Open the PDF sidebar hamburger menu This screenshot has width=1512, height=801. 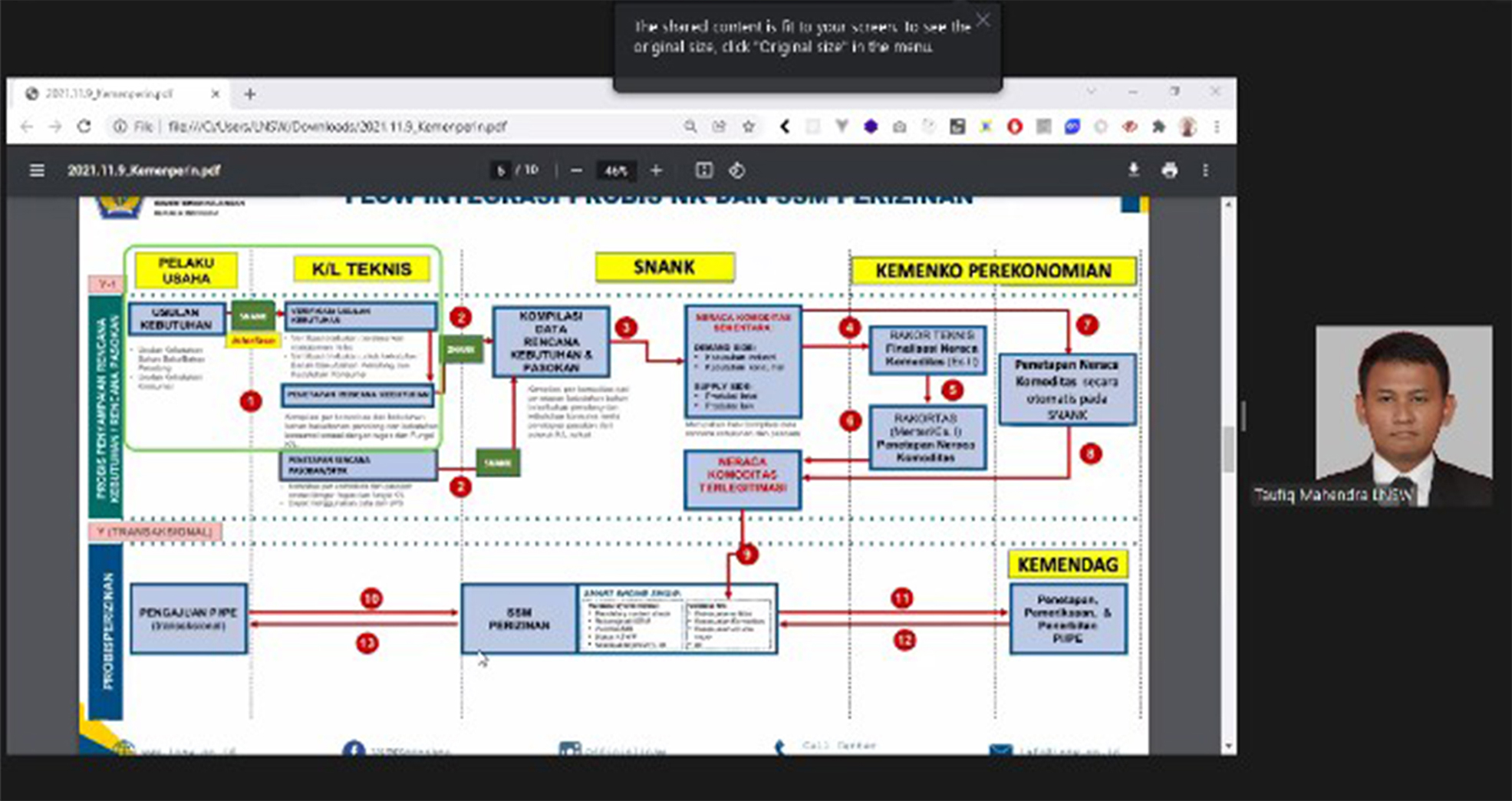(x=36, y=170)
